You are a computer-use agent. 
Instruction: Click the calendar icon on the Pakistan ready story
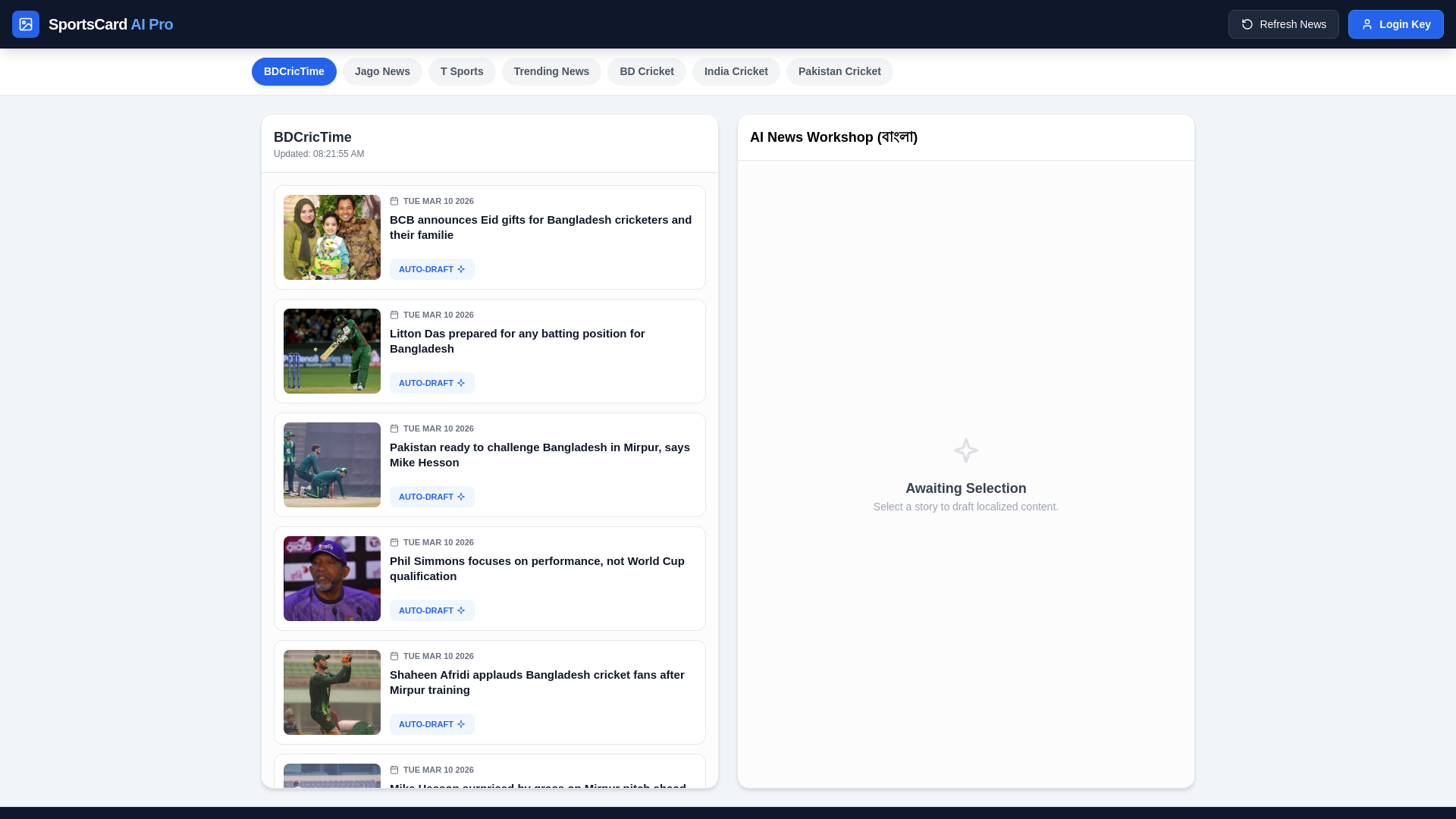tap(394, 428)
